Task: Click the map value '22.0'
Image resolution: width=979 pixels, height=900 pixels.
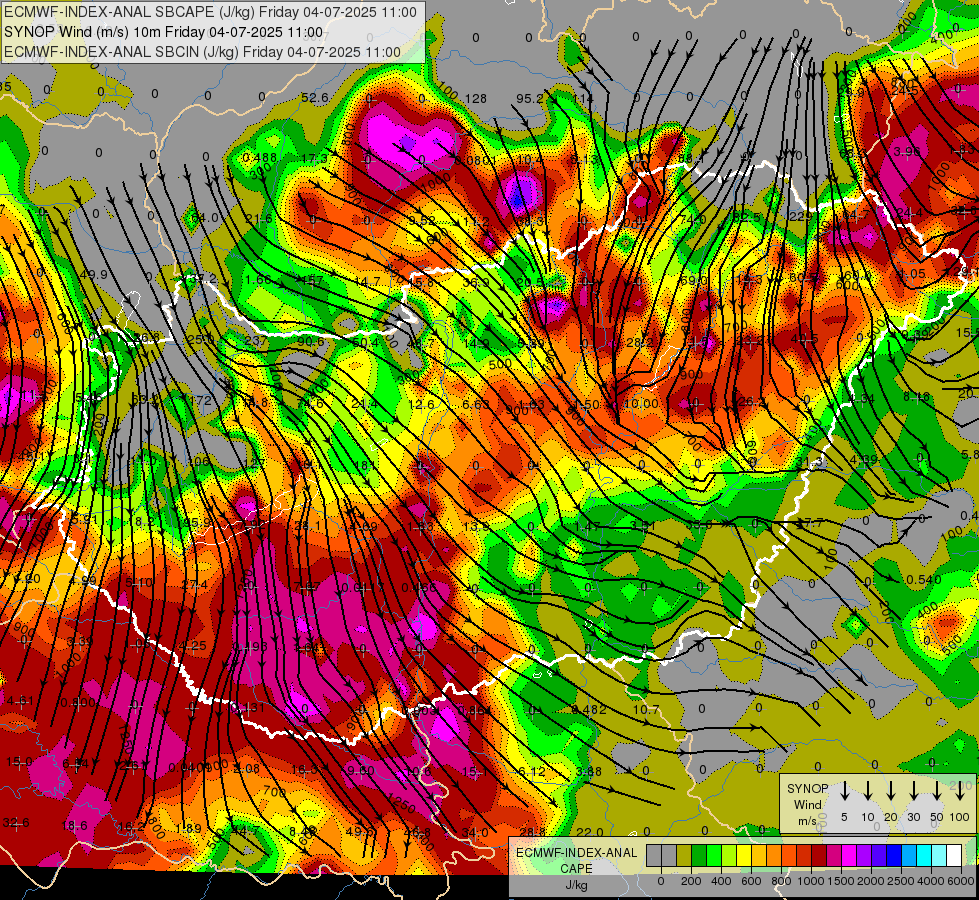Action: 589,832
